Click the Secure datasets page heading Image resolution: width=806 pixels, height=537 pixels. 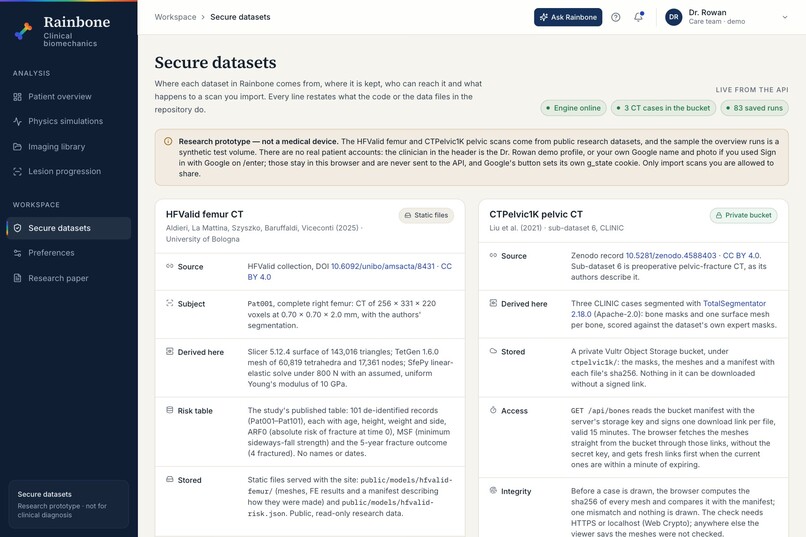pos(215,62)
